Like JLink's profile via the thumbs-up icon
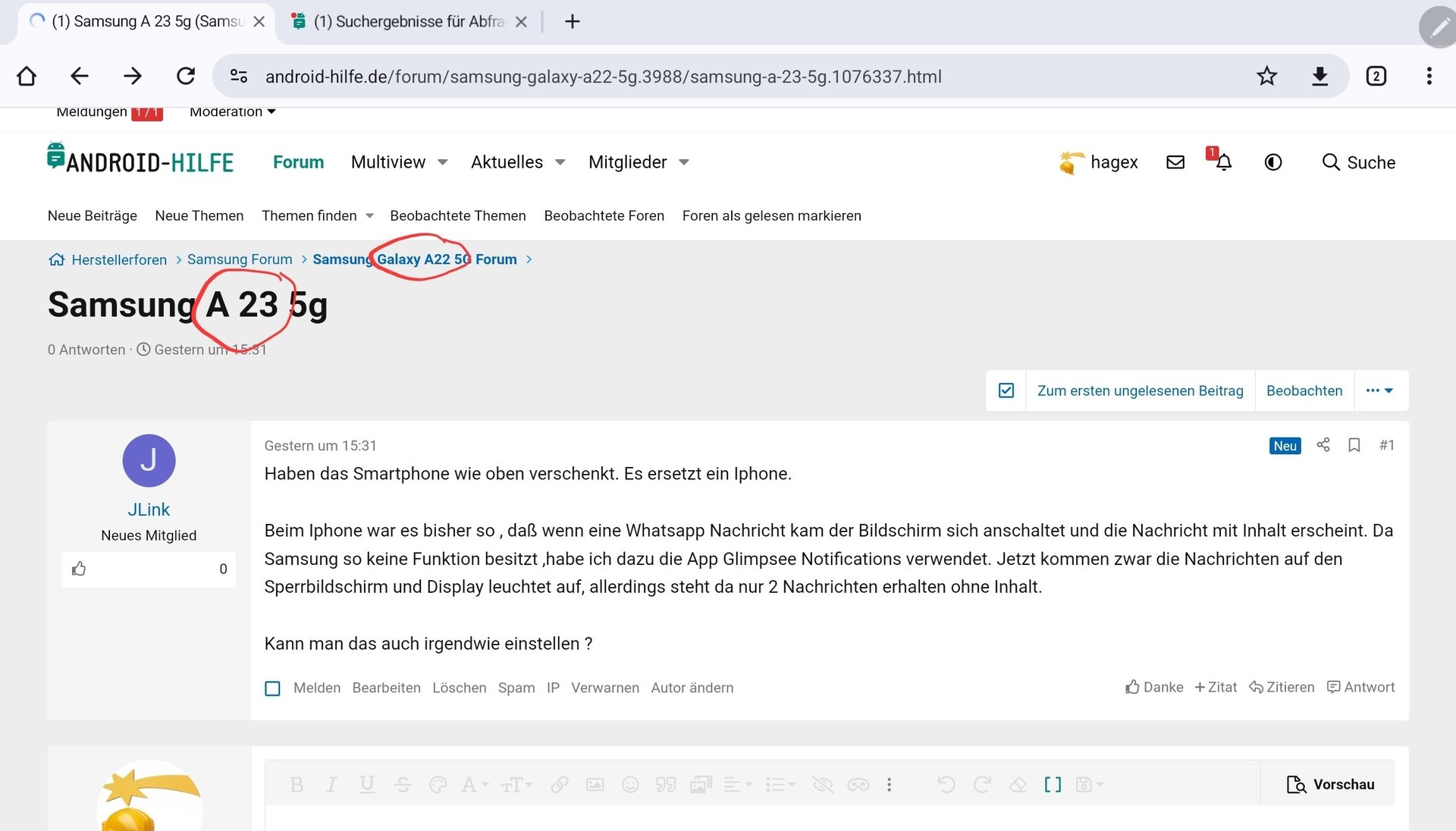 [x=79, y=569]
